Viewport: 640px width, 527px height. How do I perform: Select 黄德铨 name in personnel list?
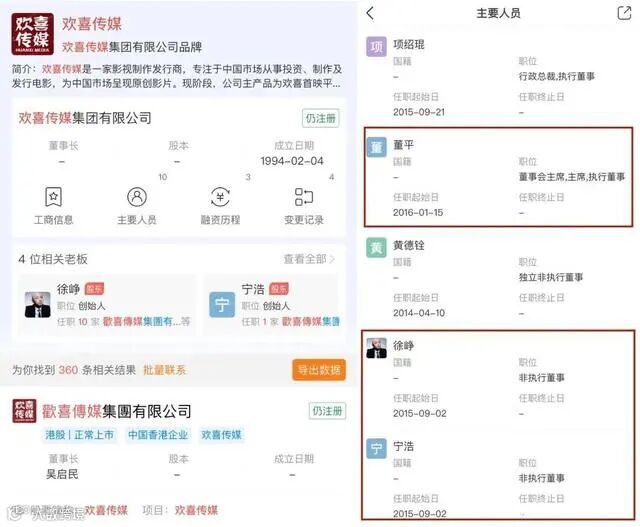(409, 245)
